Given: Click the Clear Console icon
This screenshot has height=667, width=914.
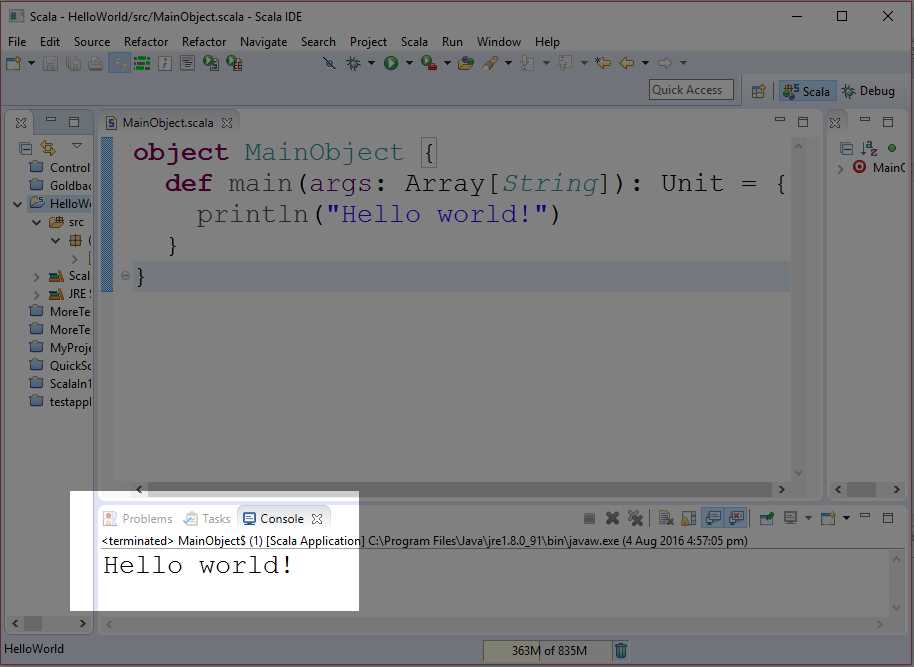Looking at the screenshot, I should [x=666, y=518].
